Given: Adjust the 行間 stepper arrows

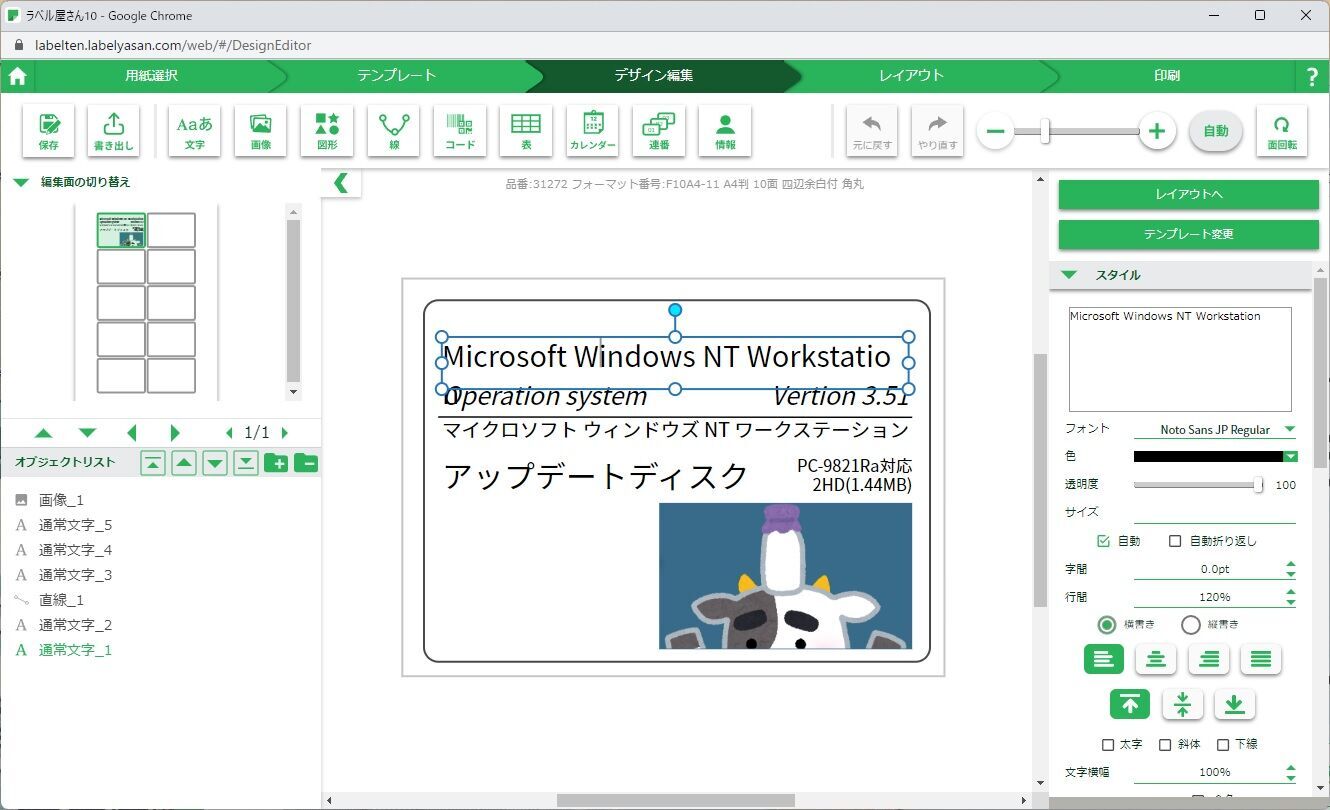Looking at the screenshot, I should tap(1291, 597).
